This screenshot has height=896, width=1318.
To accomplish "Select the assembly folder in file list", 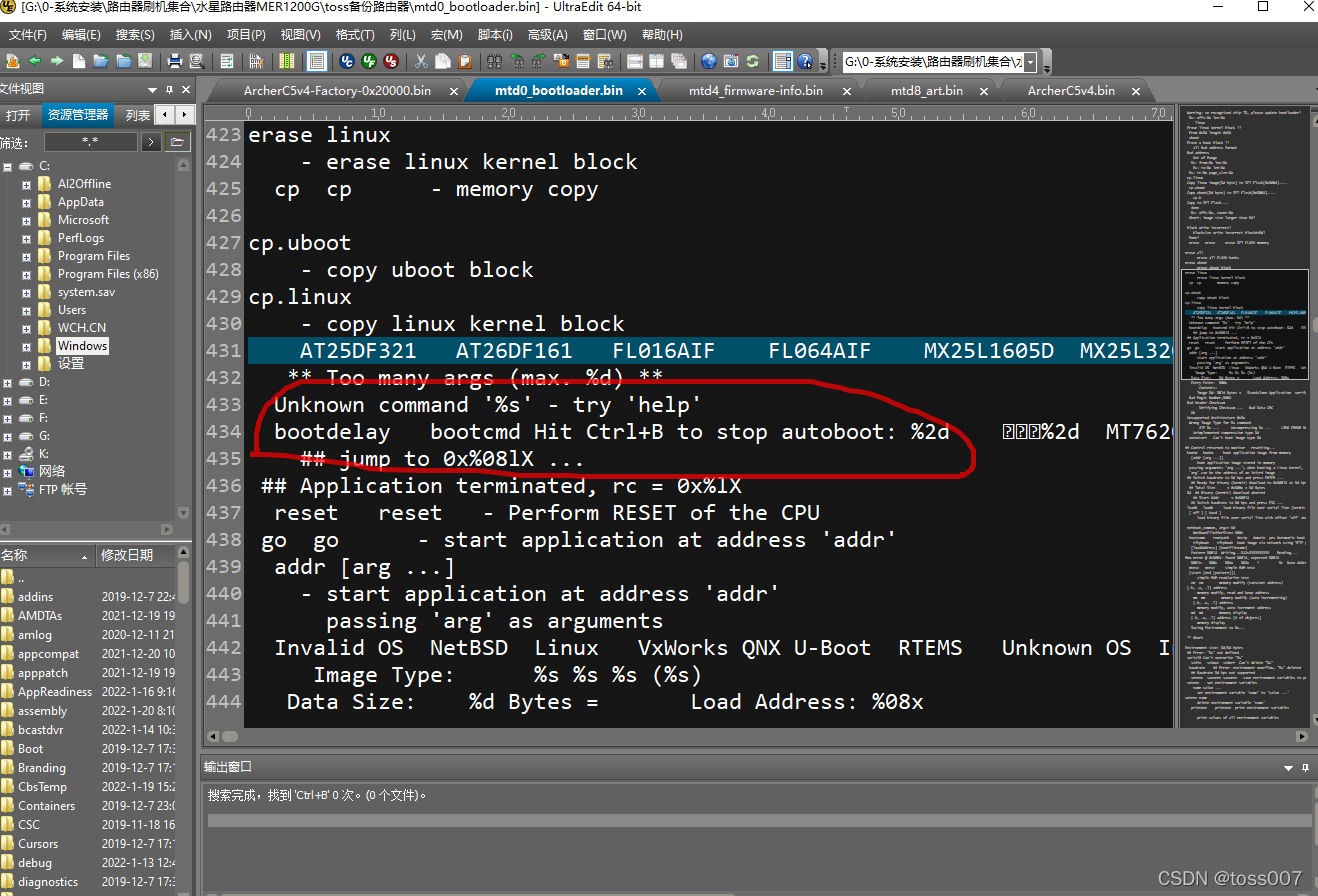I will [x=42, y=711].
